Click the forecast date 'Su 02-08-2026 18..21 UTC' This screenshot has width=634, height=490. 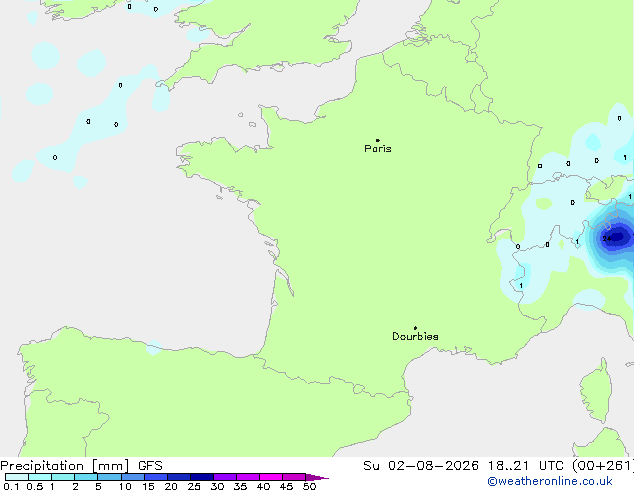(x=463, y=466)
